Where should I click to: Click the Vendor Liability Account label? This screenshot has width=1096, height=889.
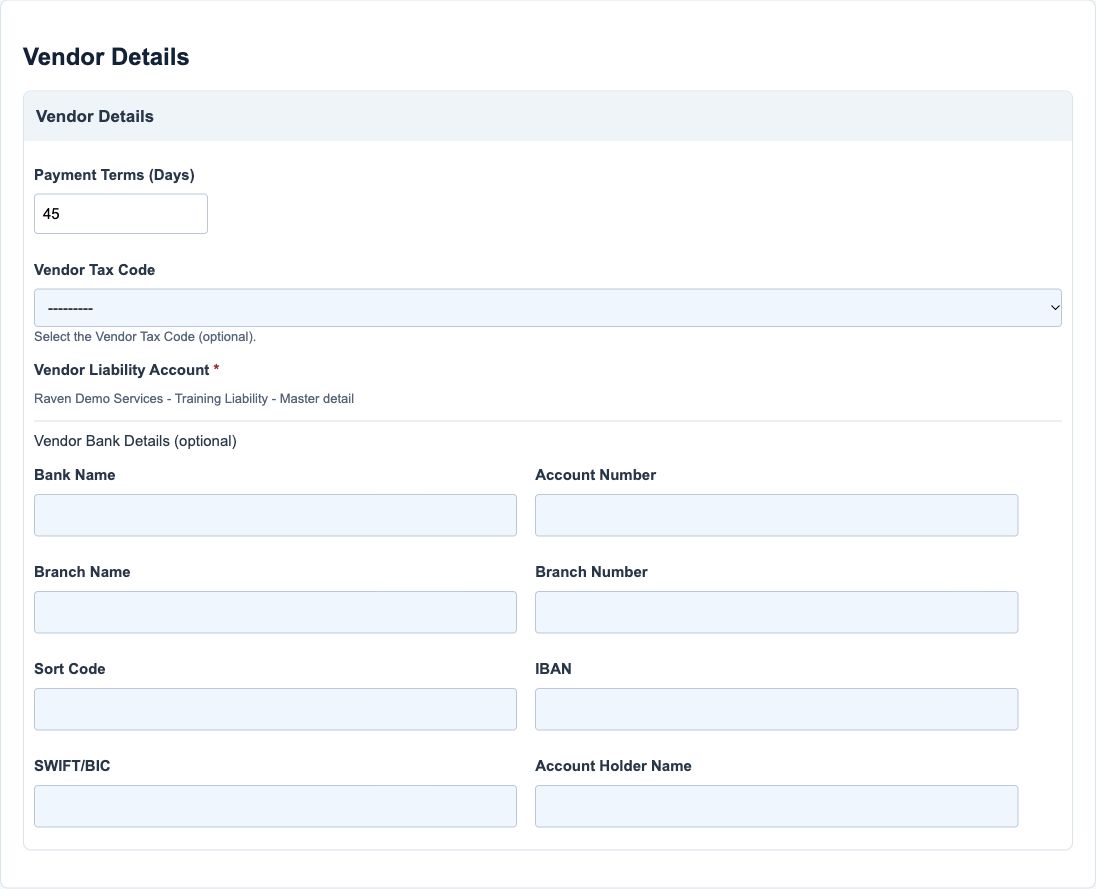pos(127,370)
